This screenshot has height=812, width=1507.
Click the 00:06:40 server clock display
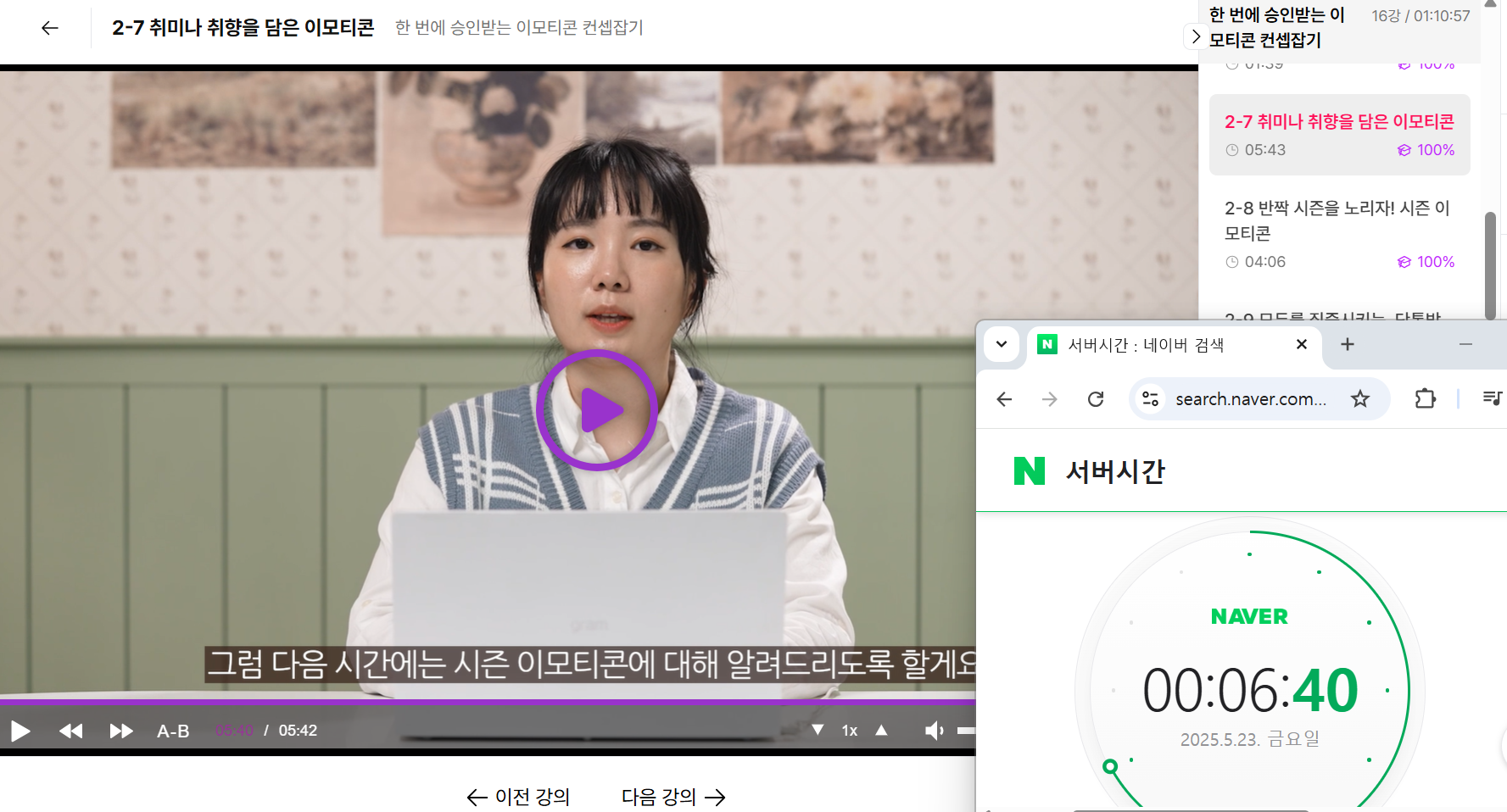click(x=1250, y=690)
